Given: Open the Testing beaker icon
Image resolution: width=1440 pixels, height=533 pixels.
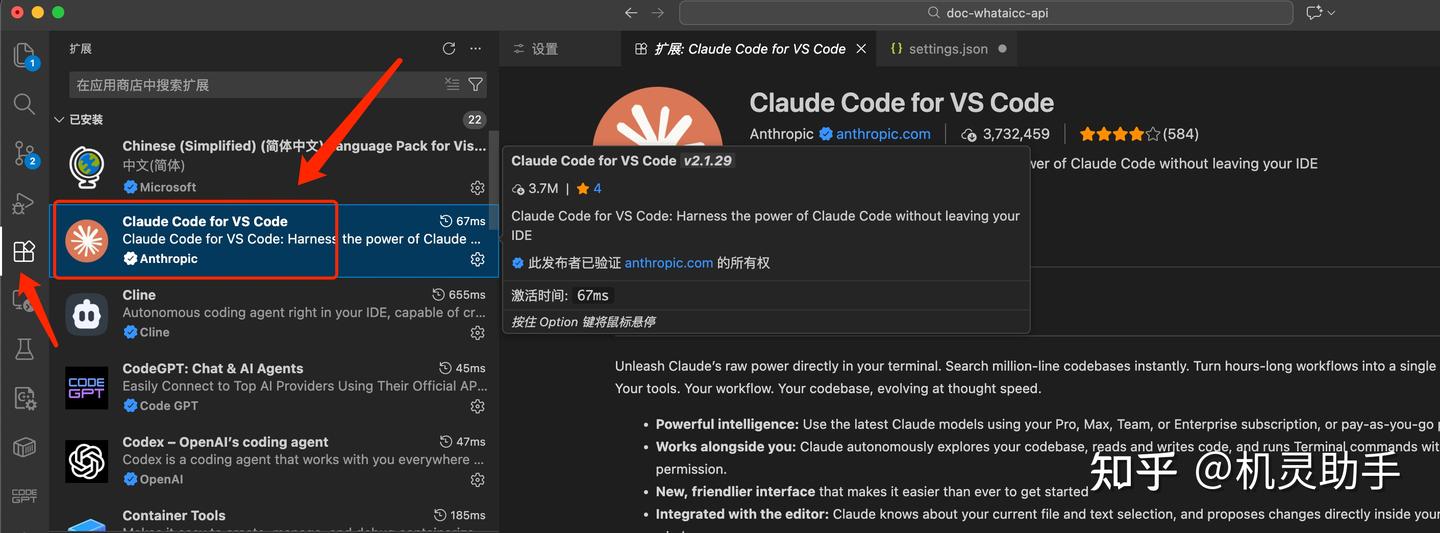Looking at the screenshot, I should (x=24, y=349).
